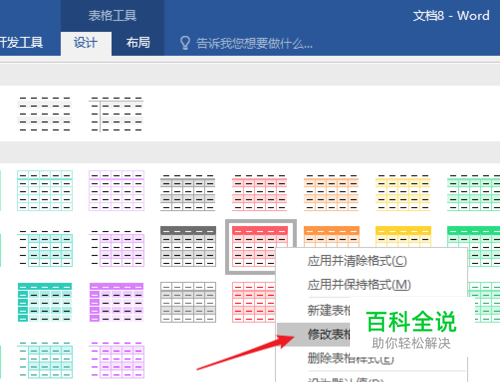Apply red banded table style, first row
Screen dimensions: 500x382
coord(260,192)
